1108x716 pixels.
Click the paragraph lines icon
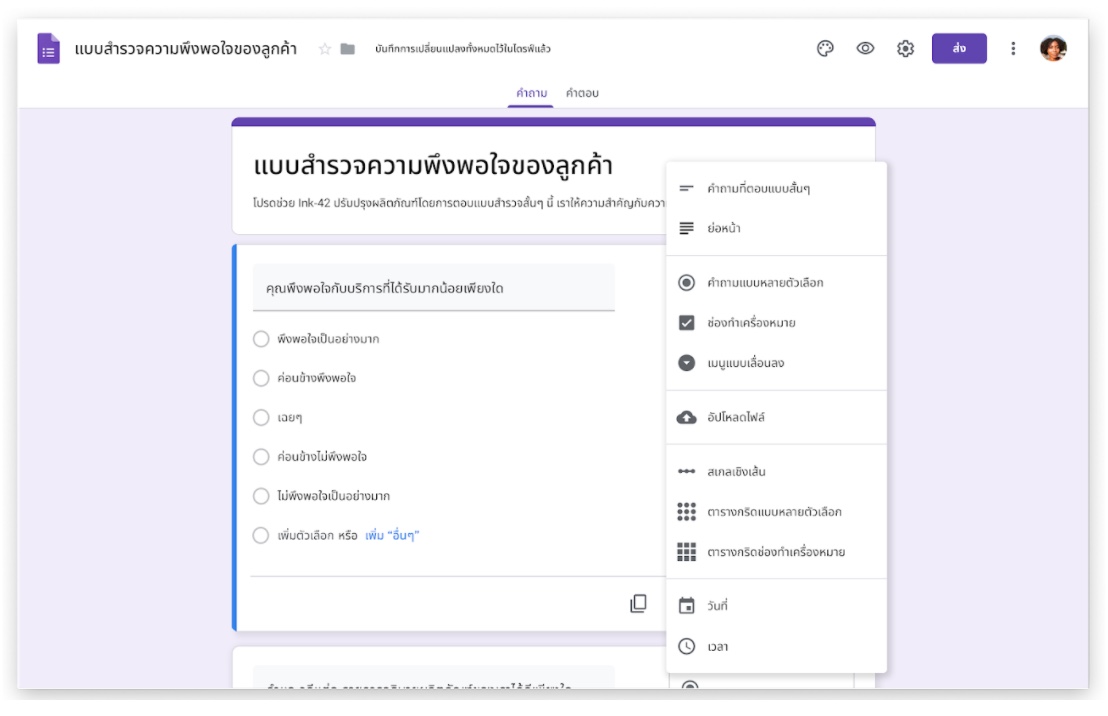(686, 228)
